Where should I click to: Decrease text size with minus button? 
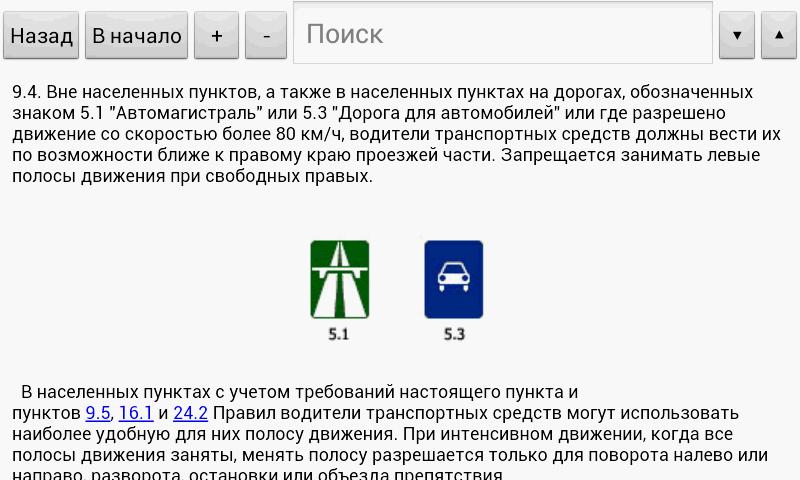point(266,35)
